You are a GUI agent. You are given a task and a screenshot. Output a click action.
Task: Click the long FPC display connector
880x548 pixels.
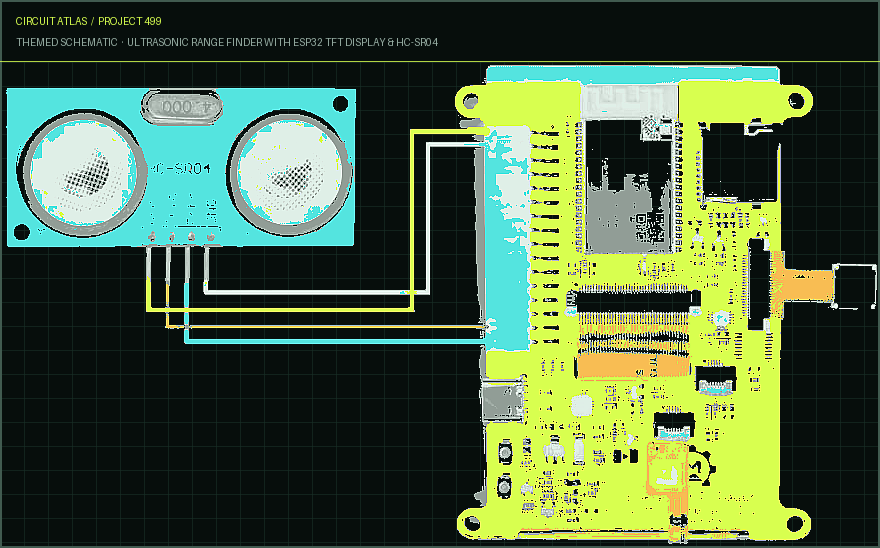click(633, 302)
